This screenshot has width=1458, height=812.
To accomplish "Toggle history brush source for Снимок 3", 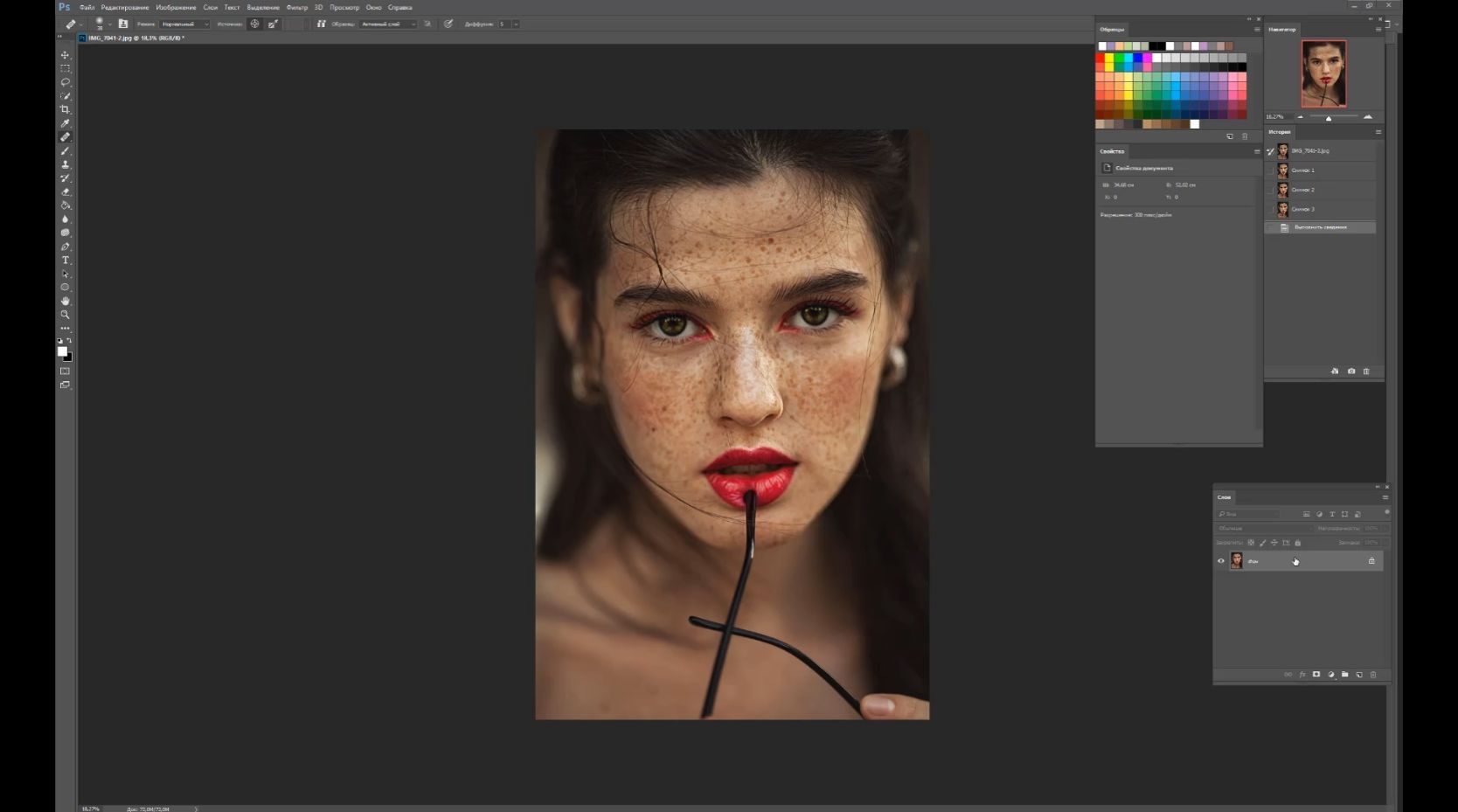I will coord(1271,209).
